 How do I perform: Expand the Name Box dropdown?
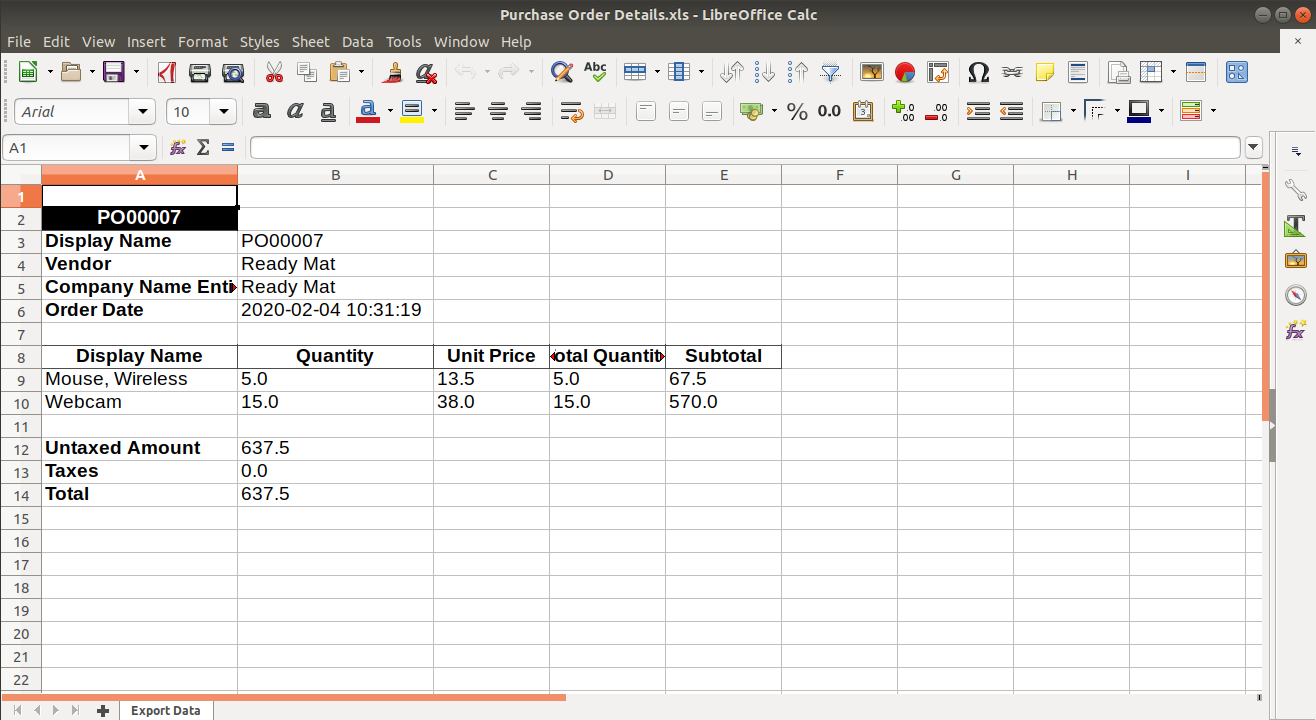[143, 148]
